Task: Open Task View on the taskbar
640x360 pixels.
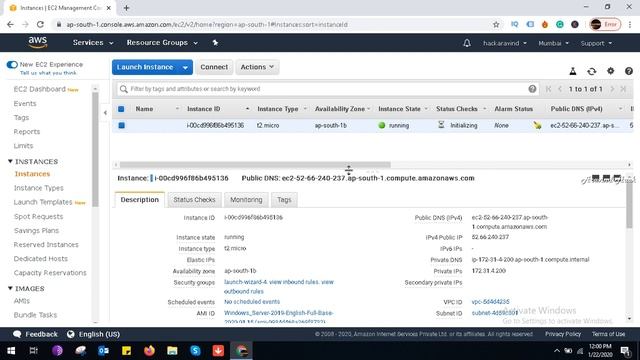Action: [x=34, y=351]
